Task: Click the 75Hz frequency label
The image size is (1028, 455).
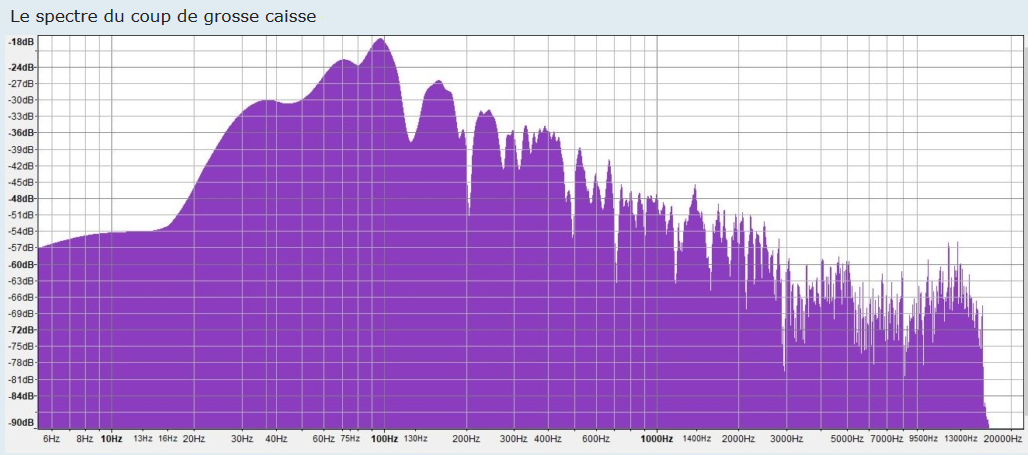Action: pos(350,438)
